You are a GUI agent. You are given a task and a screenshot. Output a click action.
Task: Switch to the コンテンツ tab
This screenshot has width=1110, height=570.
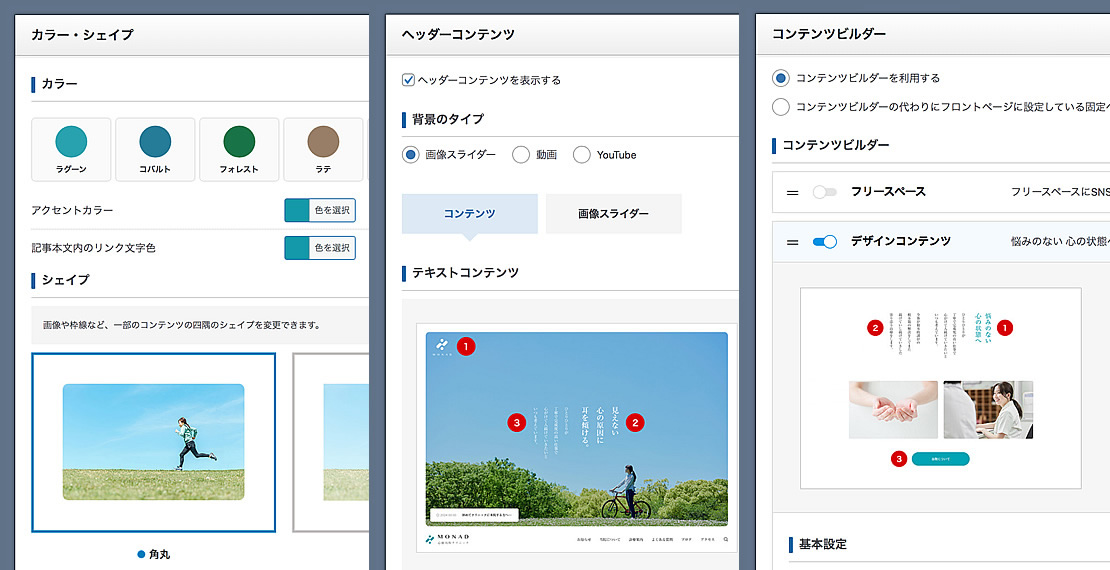pos(469,214)
